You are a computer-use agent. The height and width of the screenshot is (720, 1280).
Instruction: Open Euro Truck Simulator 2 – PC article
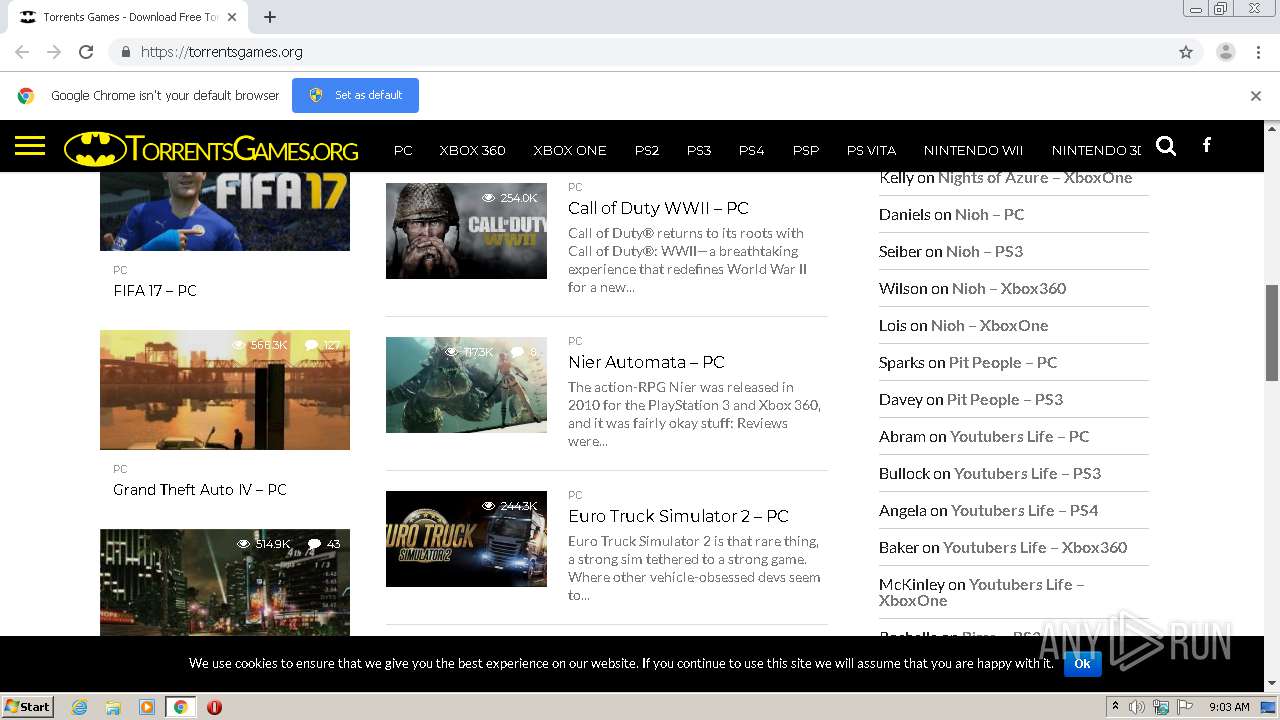point(678,516)
